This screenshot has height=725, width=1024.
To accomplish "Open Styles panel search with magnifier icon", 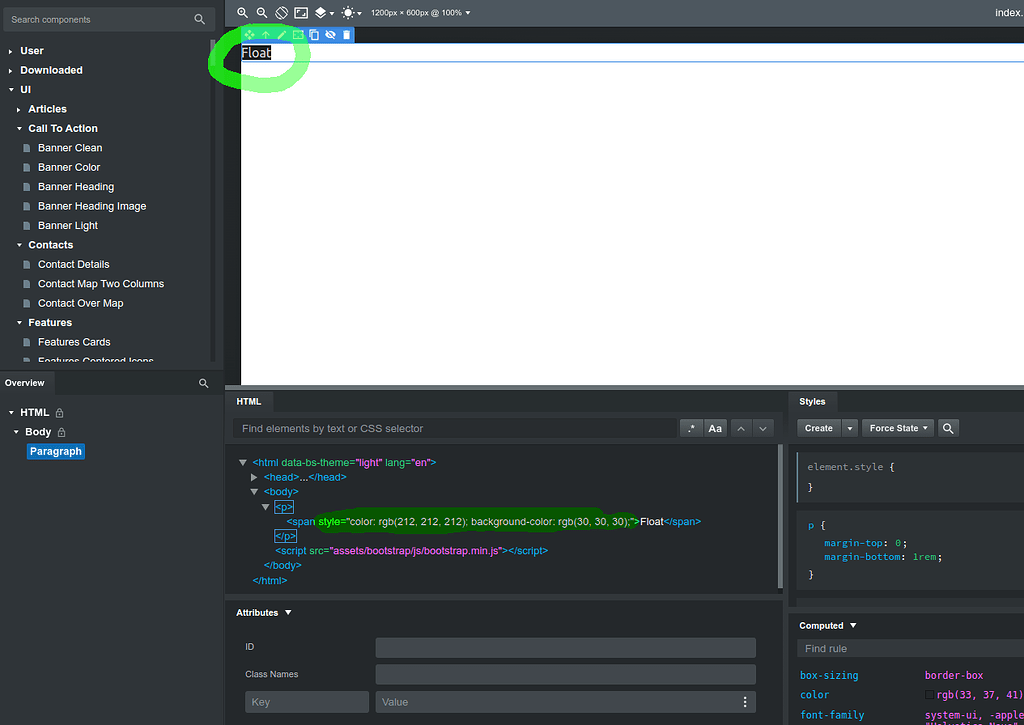I will point(948,427).
